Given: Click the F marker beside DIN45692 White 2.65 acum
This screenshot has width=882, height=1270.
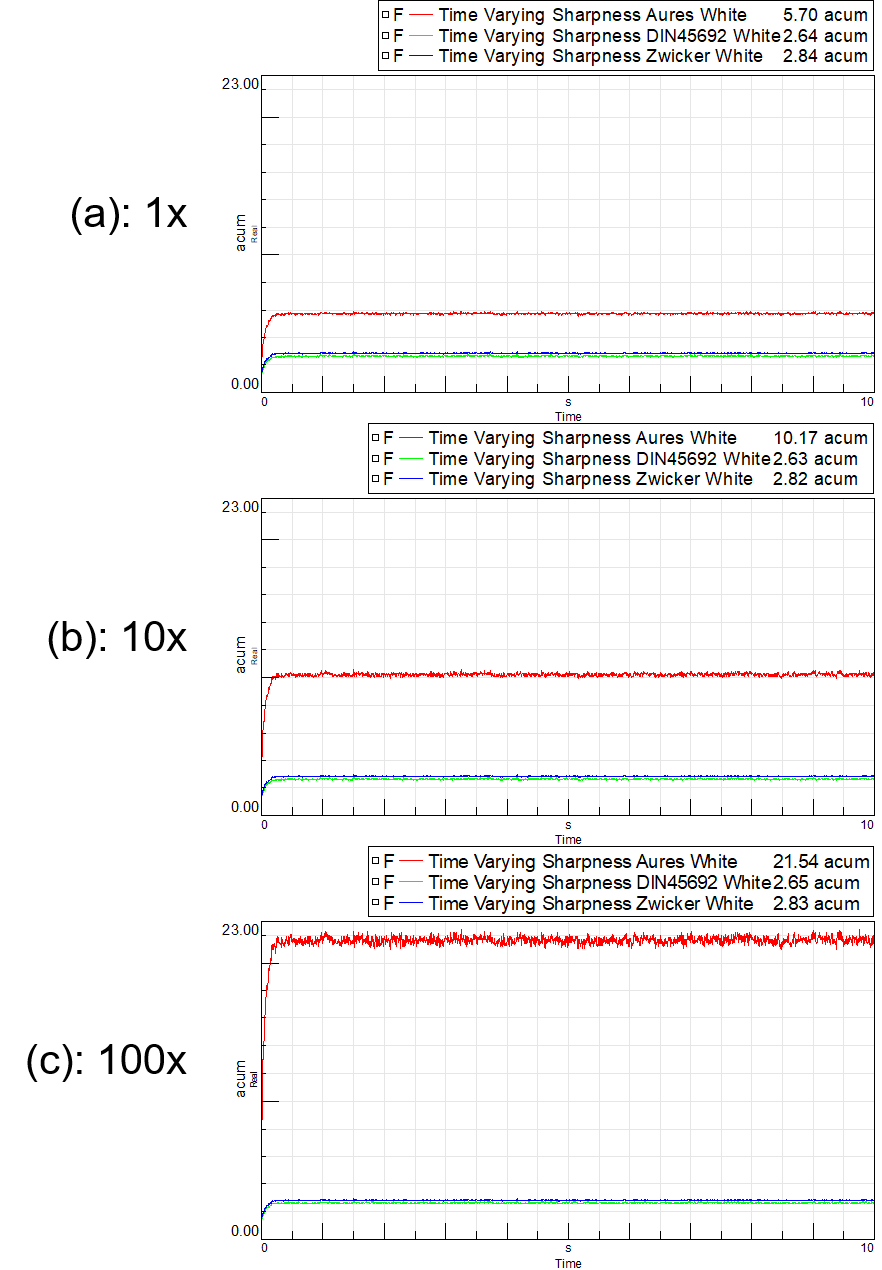Looking at the screenshot, I should (x=389, y=883).
